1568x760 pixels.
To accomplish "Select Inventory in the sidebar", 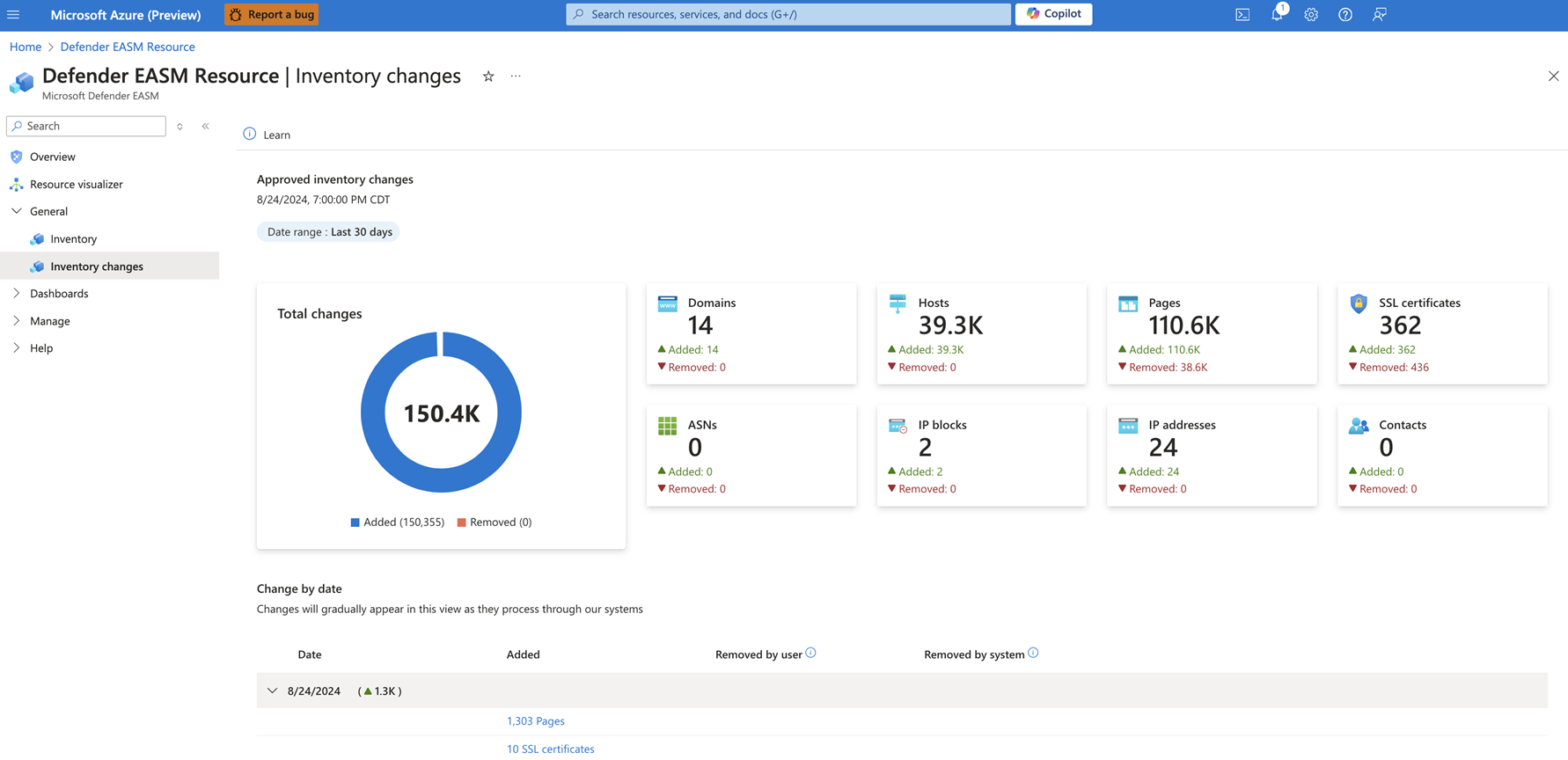I will tap(74, 238).
